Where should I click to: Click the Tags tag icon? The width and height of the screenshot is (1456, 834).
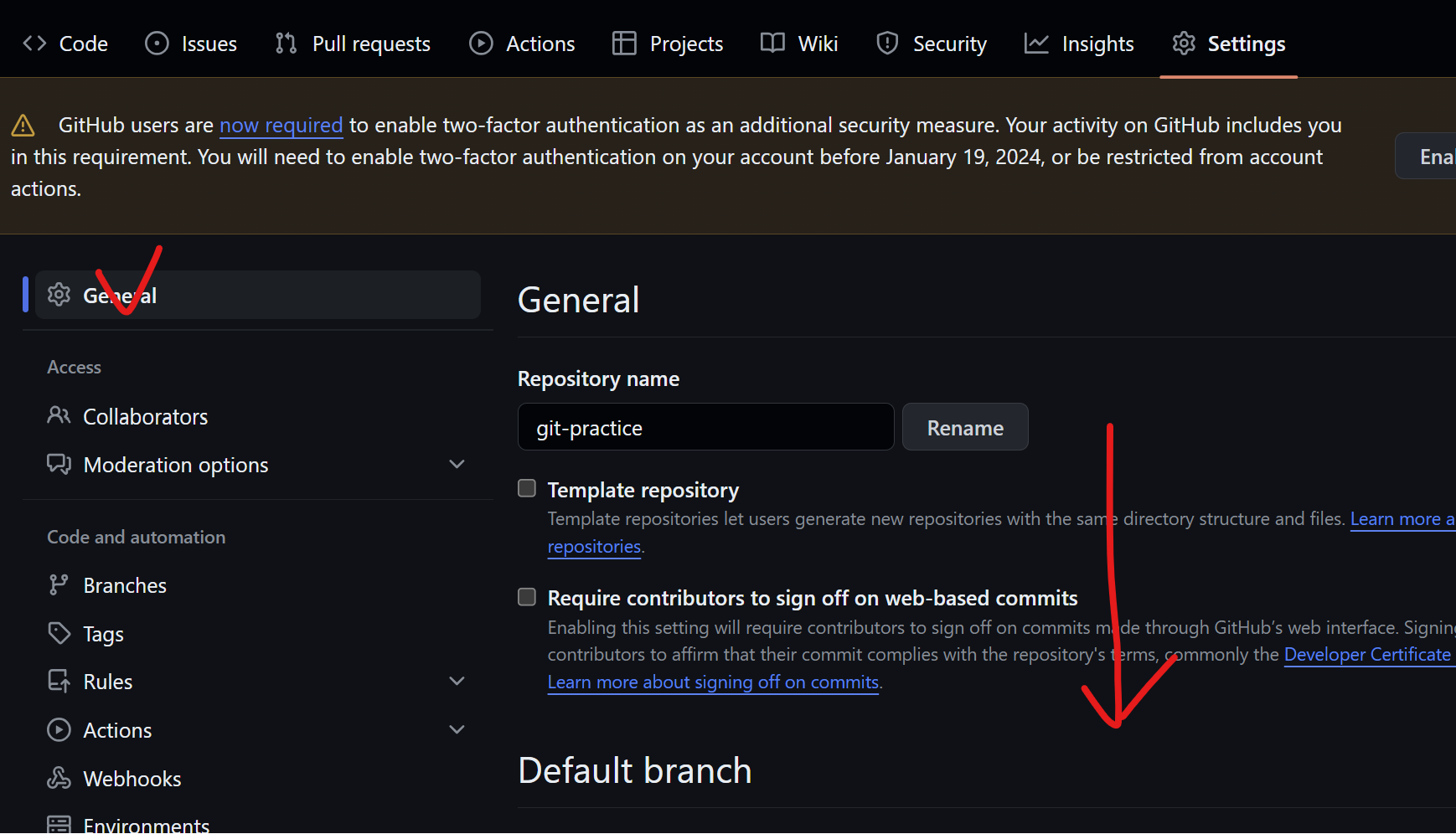(59, 633)
